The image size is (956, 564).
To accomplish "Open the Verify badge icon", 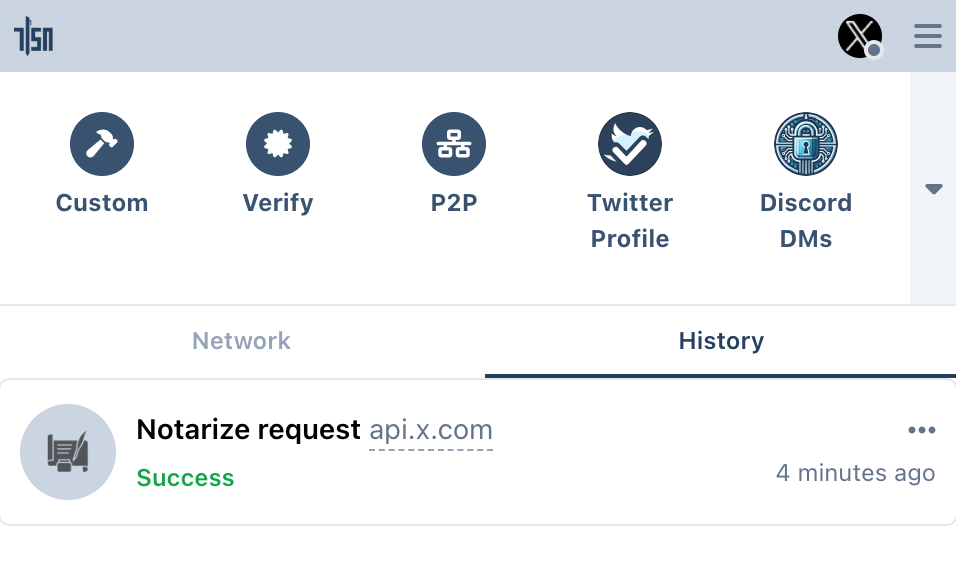I will tap(278, 144).
